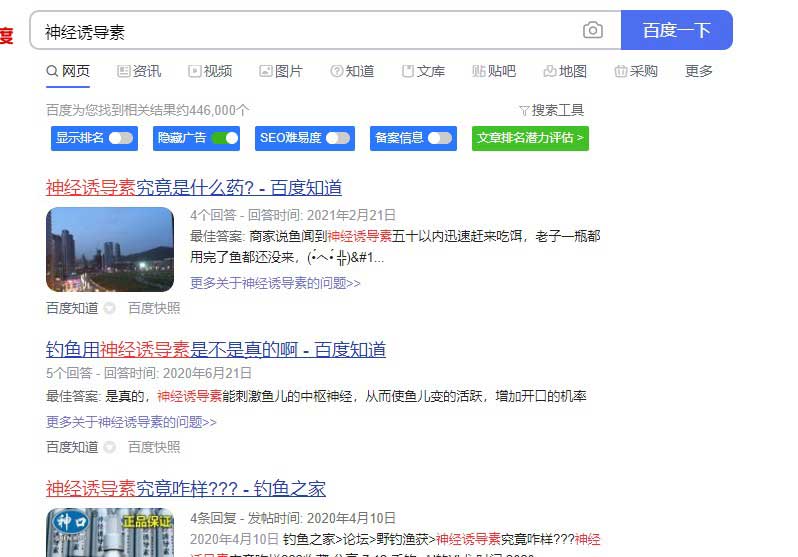Open result 神经诱导素究竟咋样??? - 钓鱼之家
This screenshot has height=557, width=798.
point(186,489)
